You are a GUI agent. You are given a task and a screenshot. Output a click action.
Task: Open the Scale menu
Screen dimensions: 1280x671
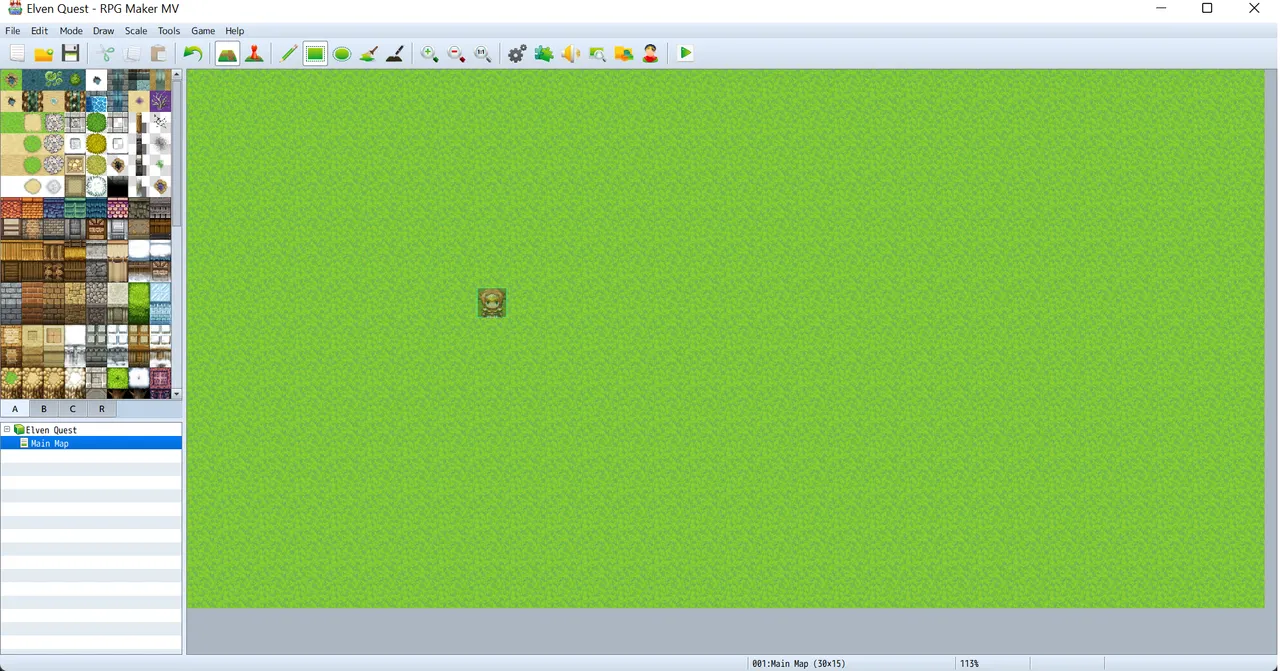point(136,31)
